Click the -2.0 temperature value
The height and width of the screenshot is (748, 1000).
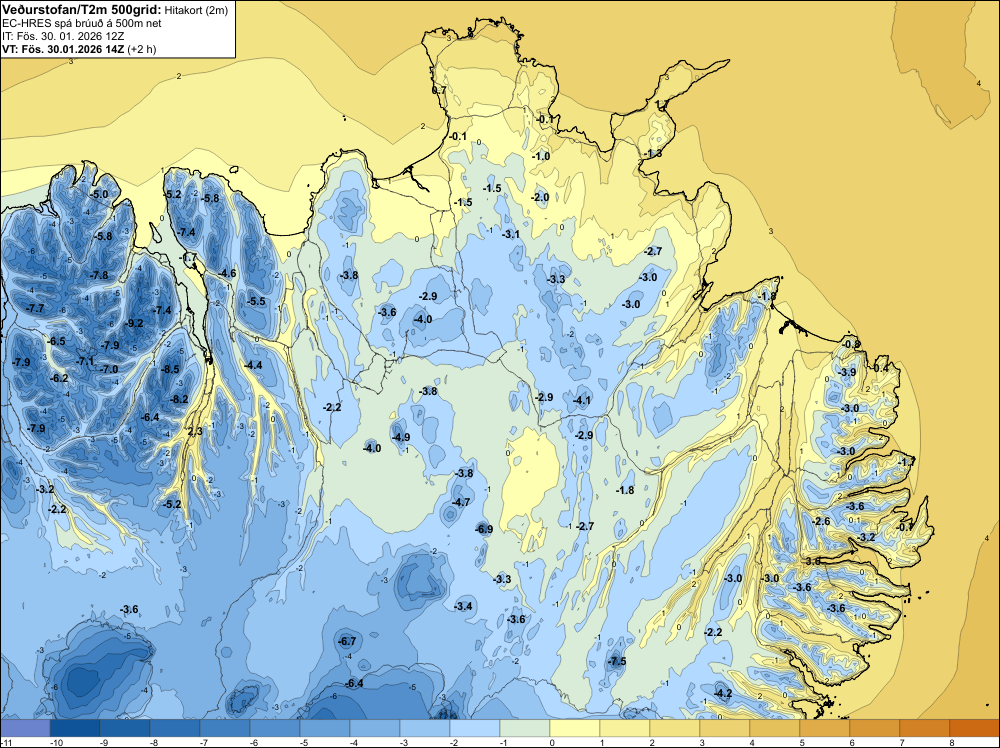540,198
